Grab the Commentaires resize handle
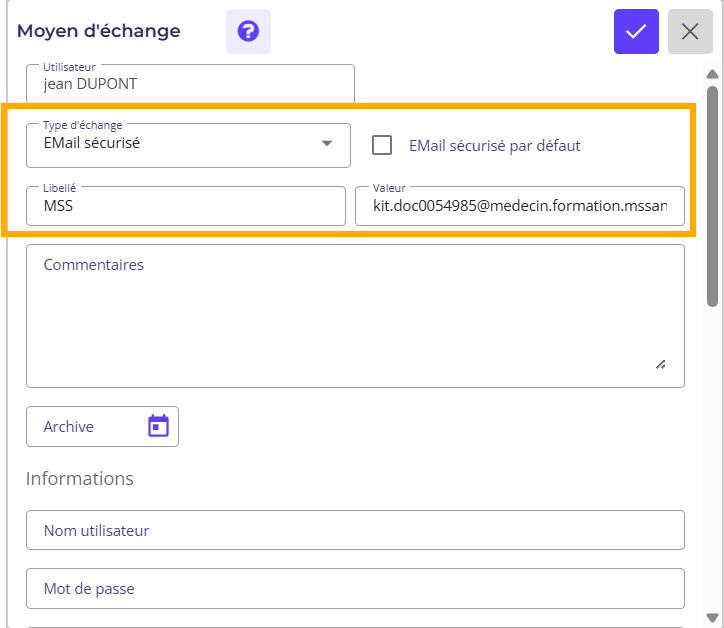This screenshot has width=724, height=628. 661,365
